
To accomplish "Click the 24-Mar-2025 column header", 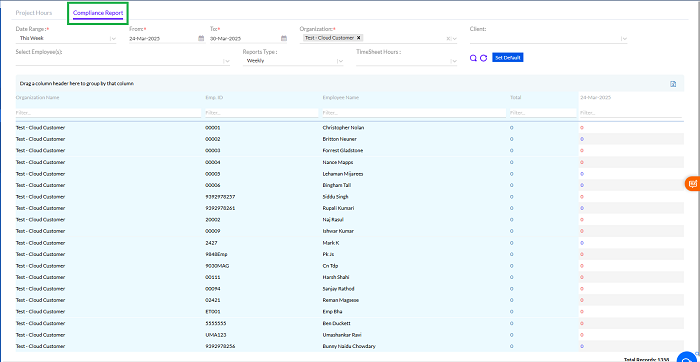I will click(x=595, y=97).
